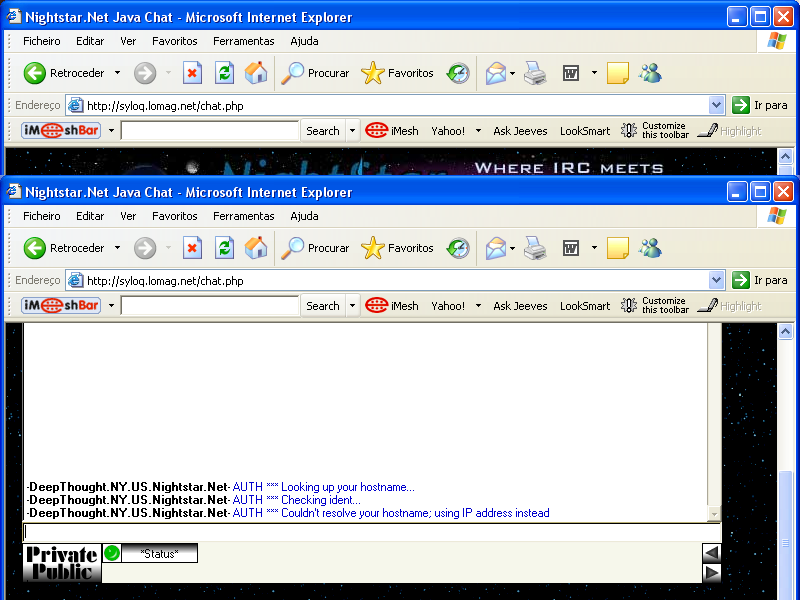Open iMesh link in front window toolbar
Viewport: 800px width, 600px height.
click(x=392, y=306)
